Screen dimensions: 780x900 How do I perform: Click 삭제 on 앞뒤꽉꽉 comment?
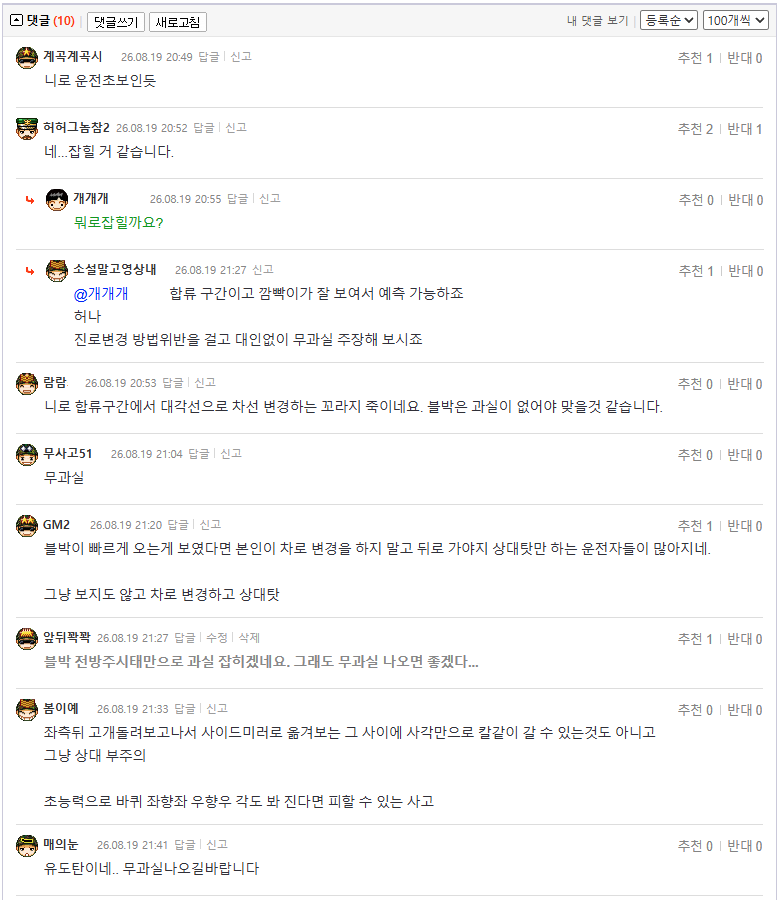[x=249, y=638]
